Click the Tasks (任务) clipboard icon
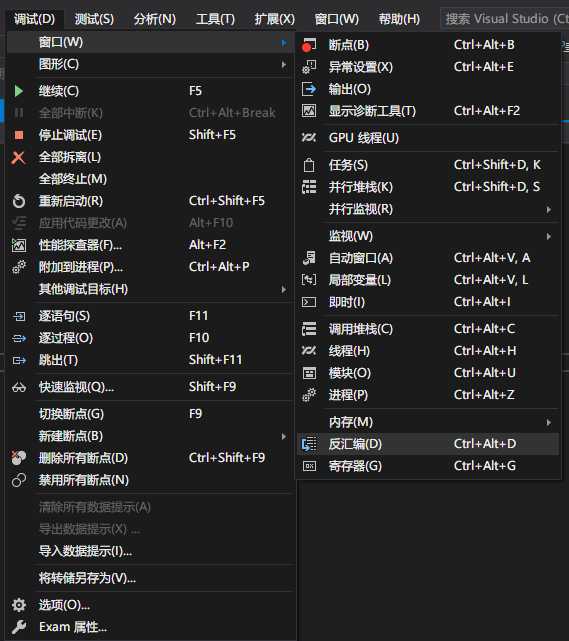The height and width of the screenshot is (641, 569). click(x=309, y=165)
